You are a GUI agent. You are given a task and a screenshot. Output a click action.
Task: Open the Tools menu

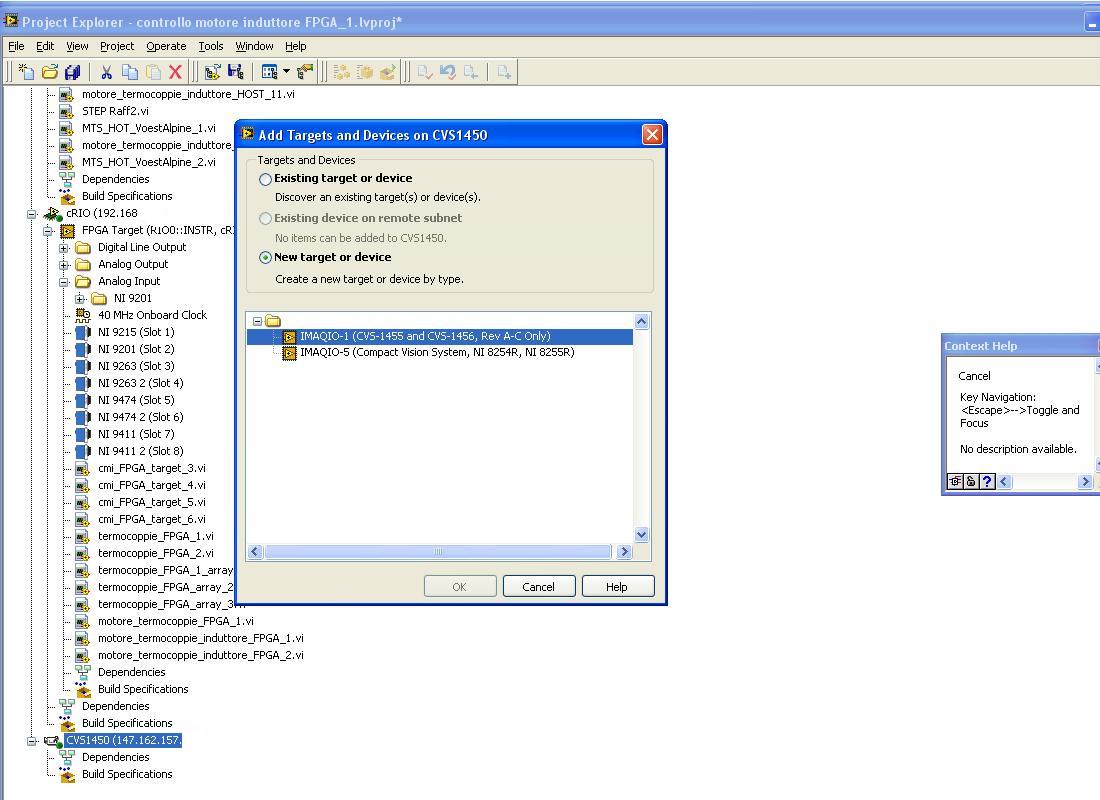click(x=210, y=46)
